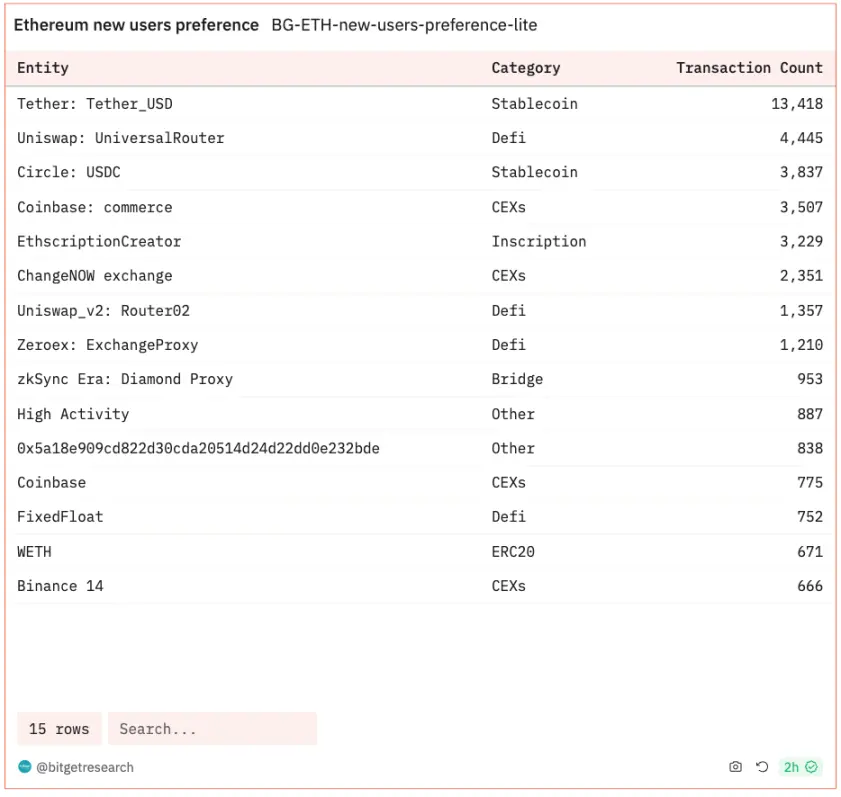
Task: Focus the Search input field
Action: [212, 729]
